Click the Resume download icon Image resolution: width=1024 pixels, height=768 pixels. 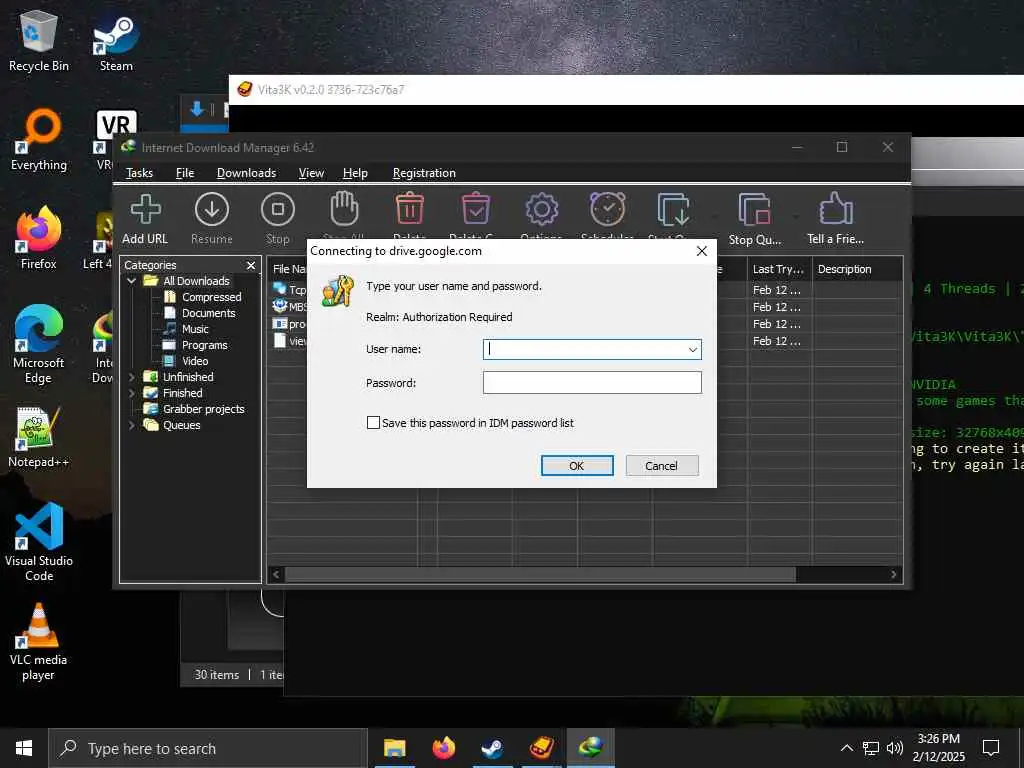[212, 210]
